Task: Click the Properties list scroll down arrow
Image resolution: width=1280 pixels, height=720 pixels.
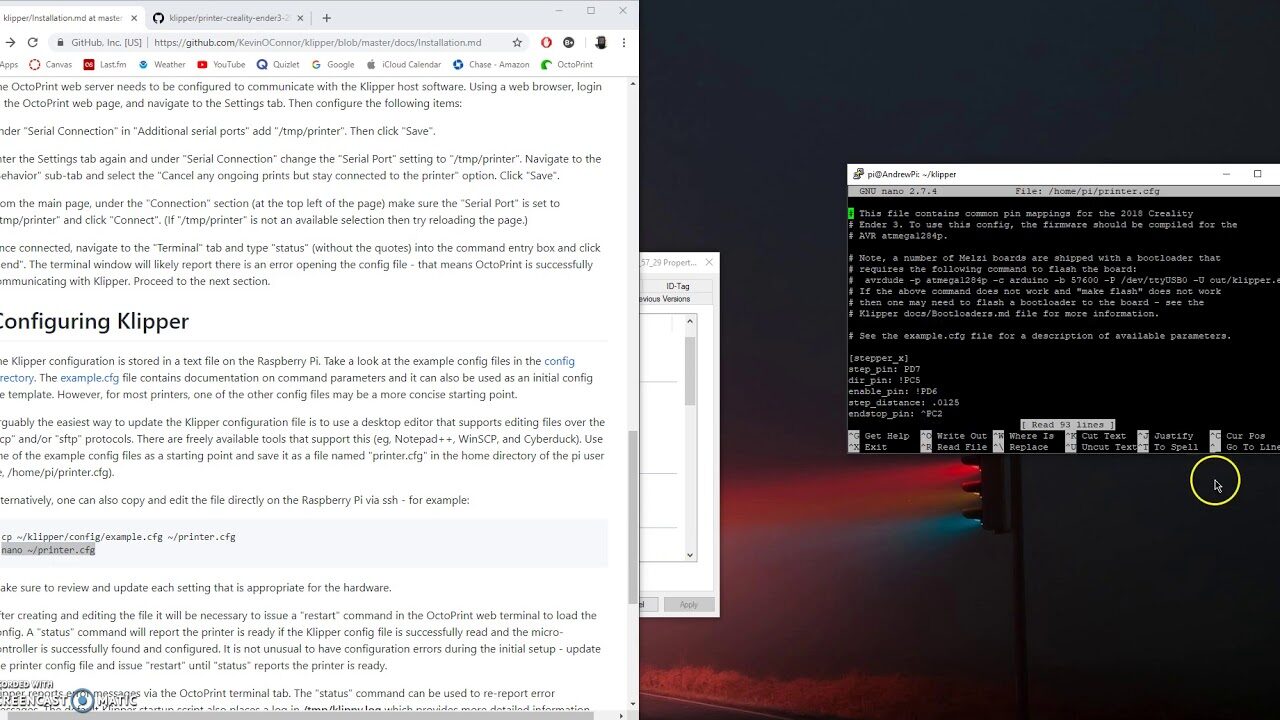Action: 690,555
